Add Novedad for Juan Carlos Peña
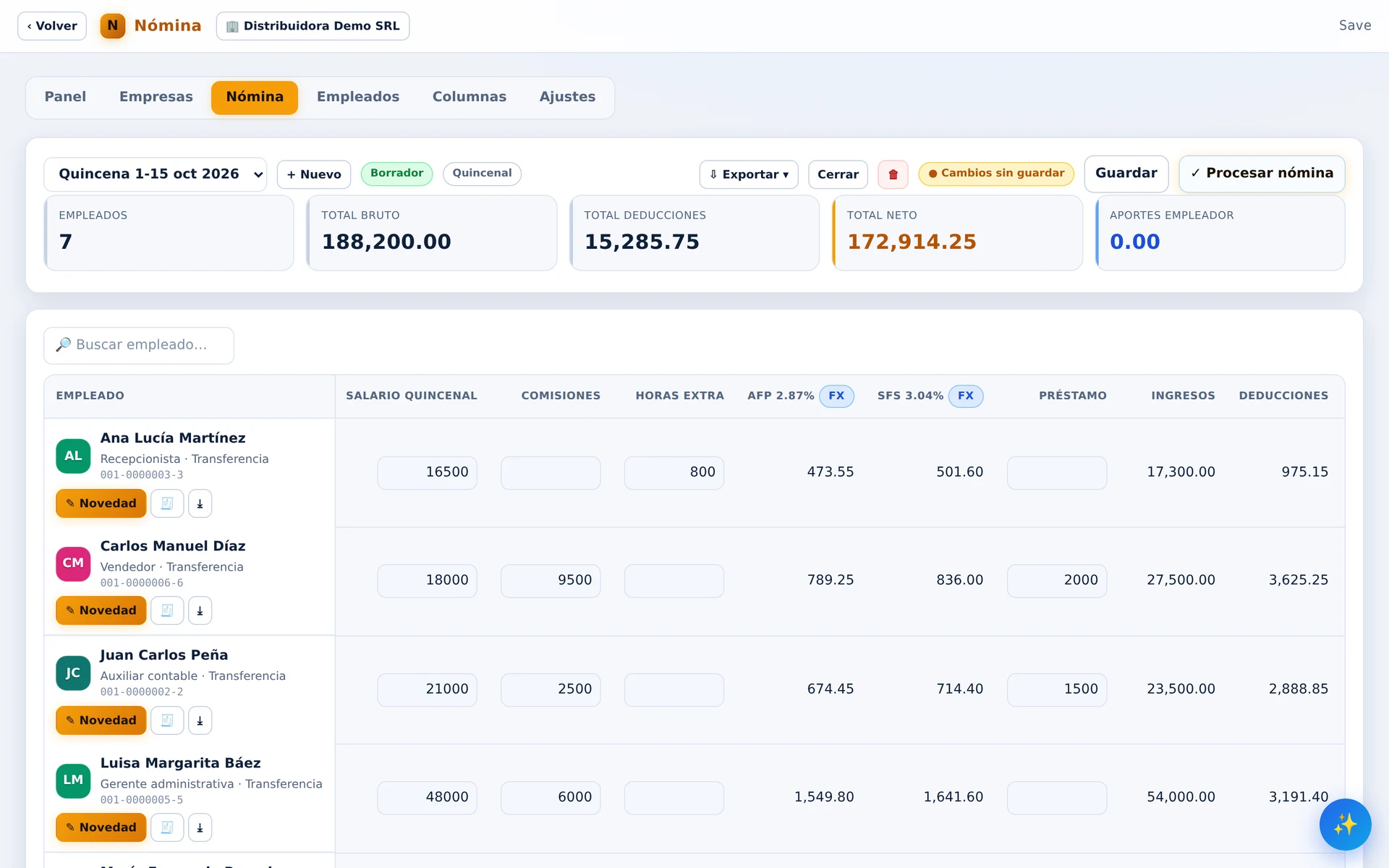Screen dimensions: 1389x868 click(101, 720)
